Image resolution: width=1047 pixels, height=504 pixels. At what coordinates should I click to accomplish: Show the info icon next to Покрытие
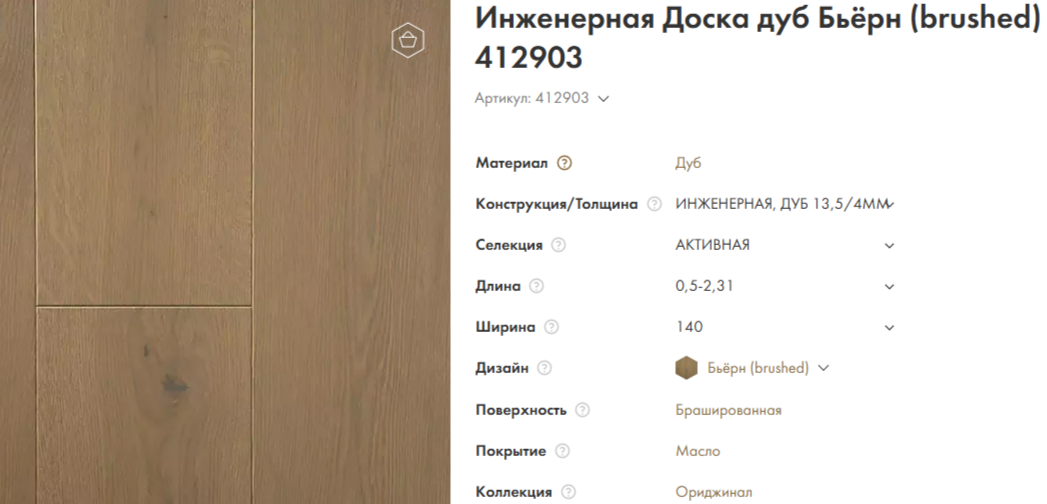[562, 451]
